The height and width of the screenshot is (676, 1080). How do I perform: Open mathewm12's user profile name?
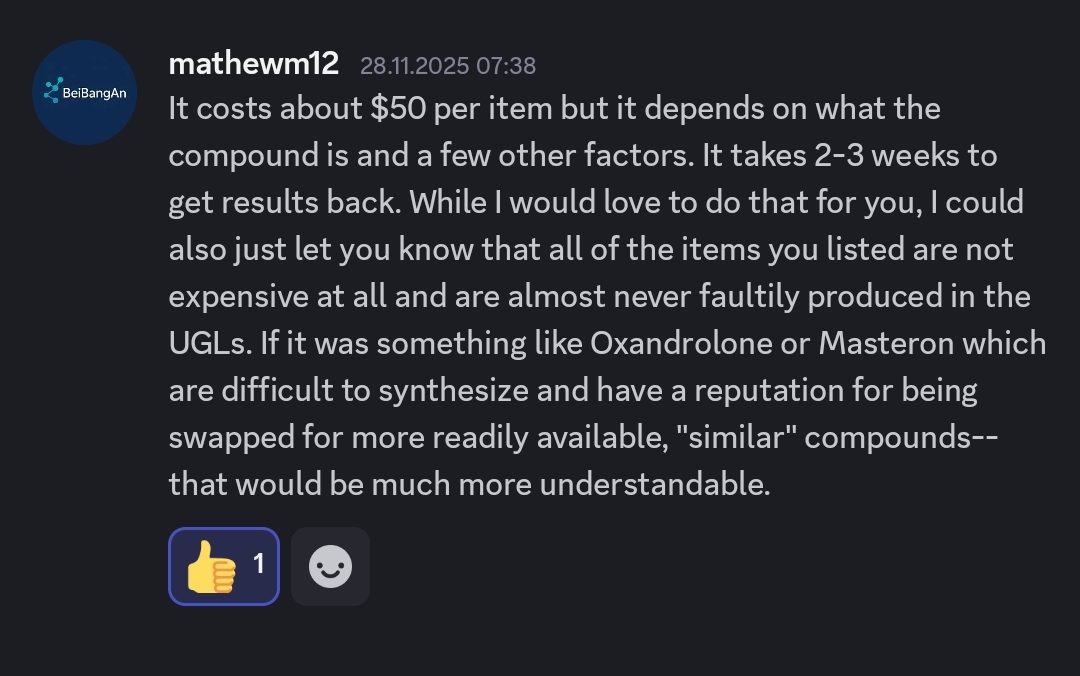[x=253, y=65]
